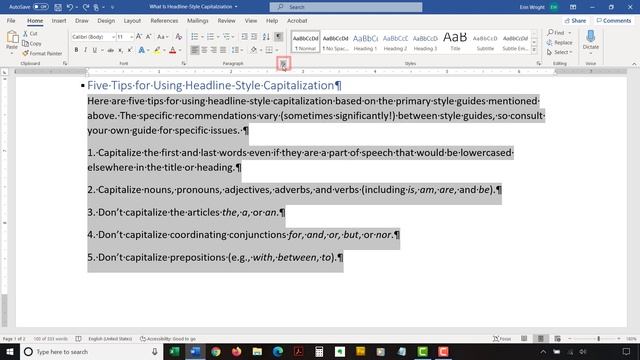Decrease the paragraph indent
The image size is (640, 360).
[244, 37]
